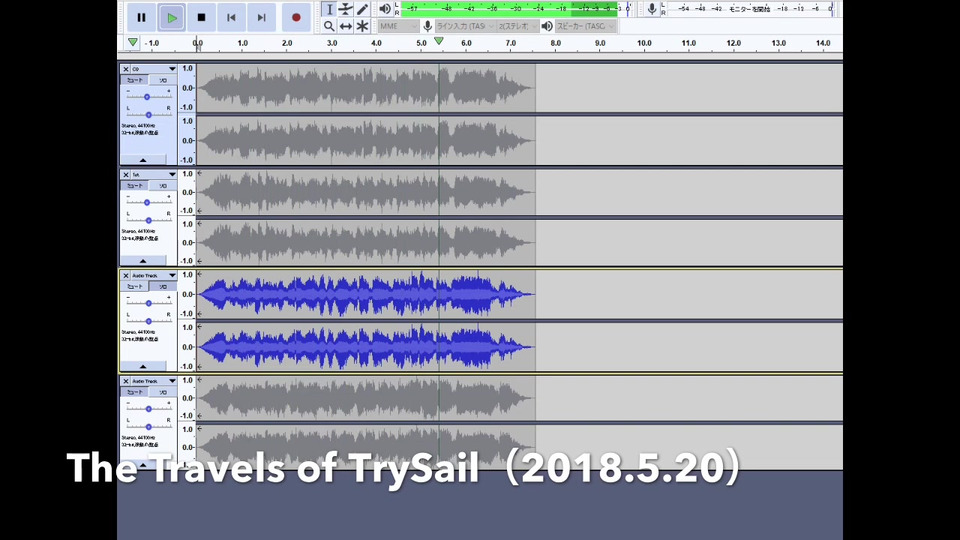Click the top track's upper channel waveform
Screen dimensions: 960x540
click(x=366, y=88)
